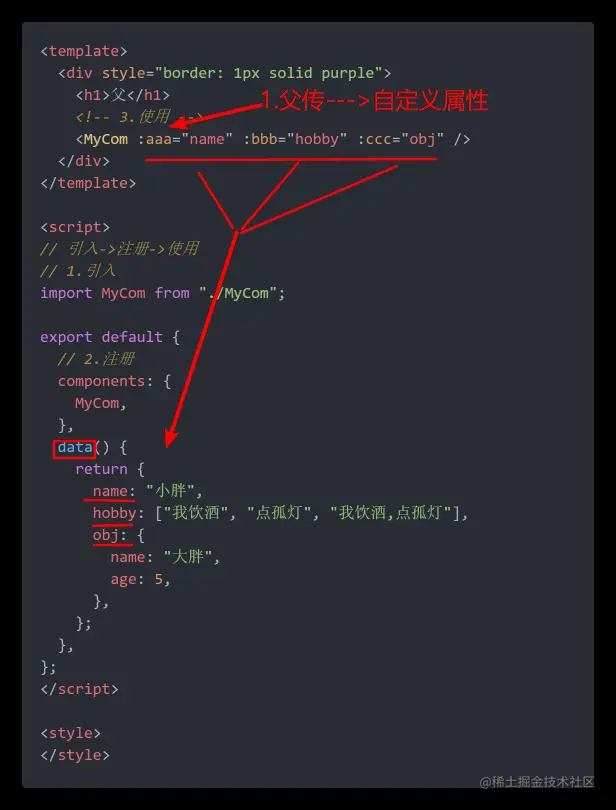Click the h1 heading containing 父

[x=123, y=95]
